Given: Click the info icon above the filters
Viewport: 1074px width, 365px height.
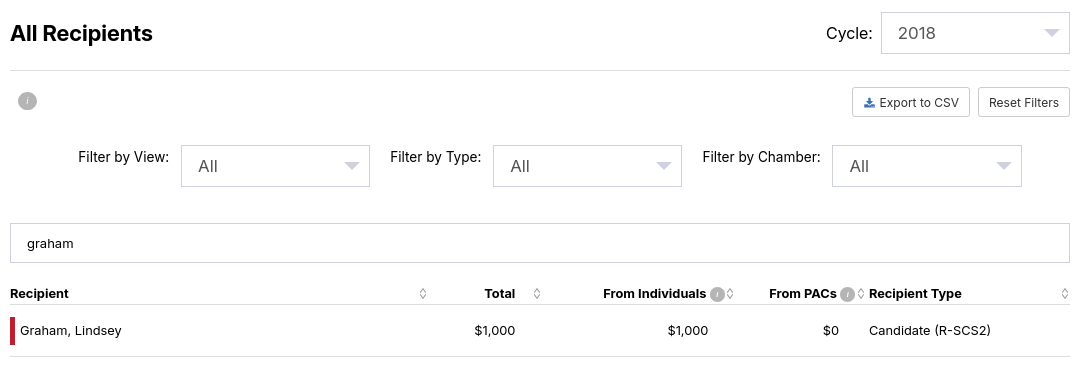Looking at the screenshot, I should point(27,101).
